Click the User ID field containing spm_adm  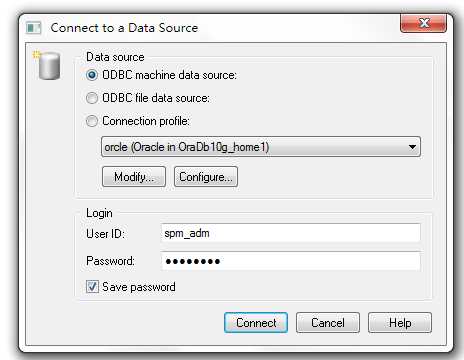click(290, 233)
